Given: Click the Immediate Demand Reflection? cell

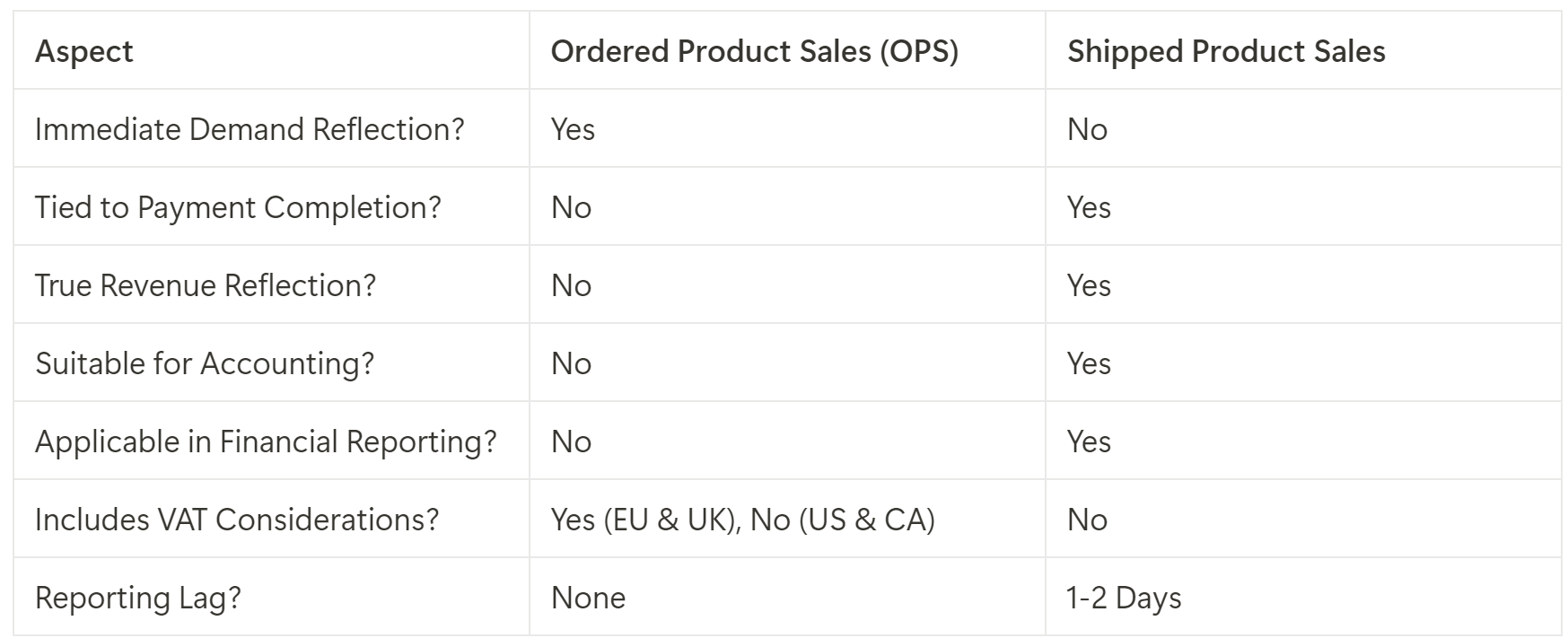Looking at the screenshot, I should [x=250, y=129].
